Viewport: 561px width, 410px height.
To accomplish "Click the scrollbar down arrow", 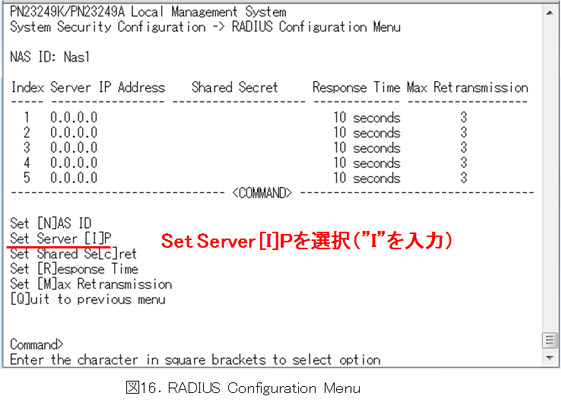I will (549, 357).
